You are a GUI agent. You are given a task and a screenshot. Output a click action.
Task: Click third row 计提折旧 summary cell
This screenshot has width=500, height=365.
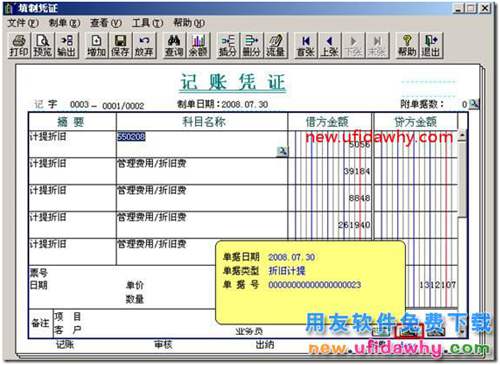coord(72,198)
